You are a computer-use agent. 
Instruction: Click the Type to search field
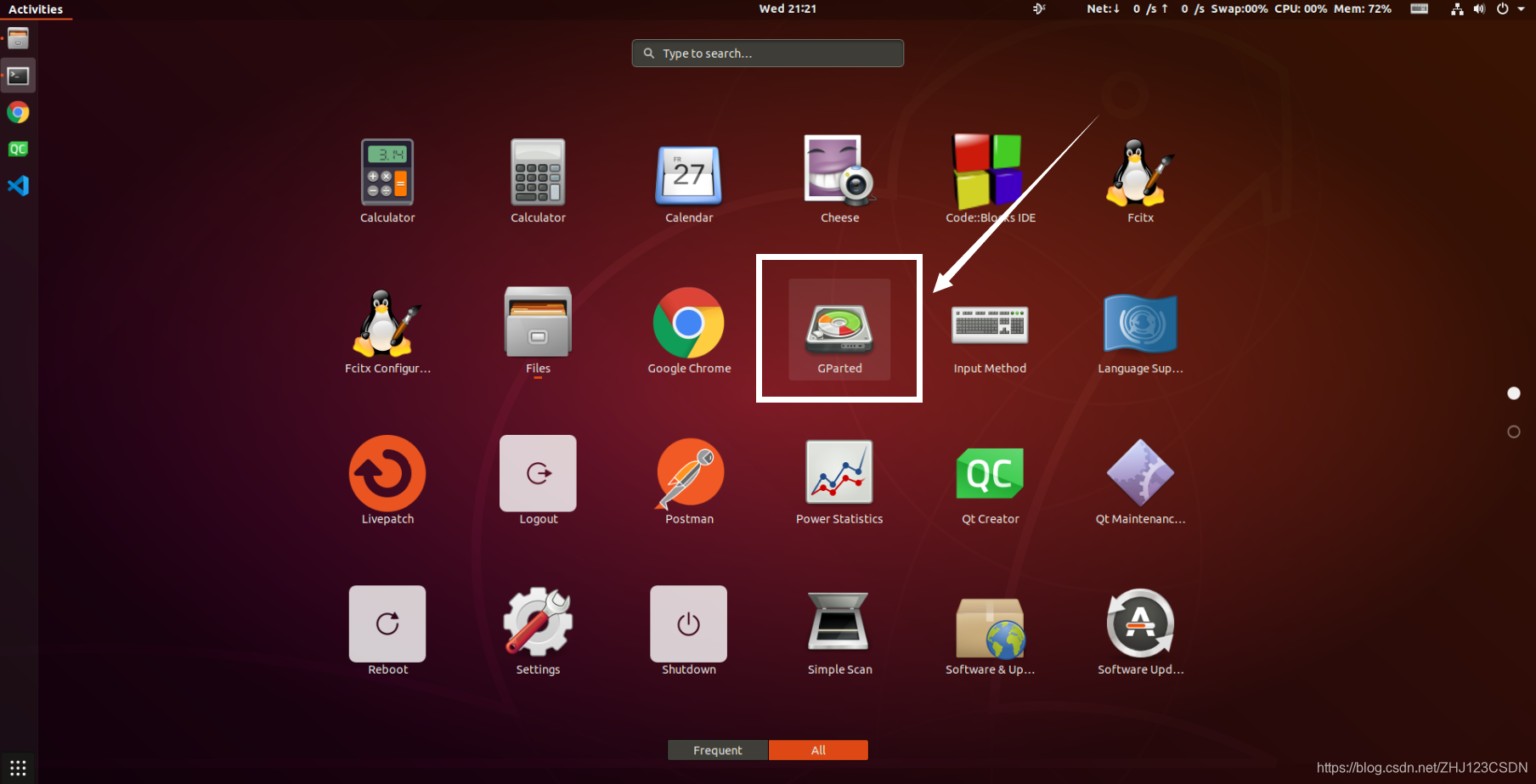[x=767, y=53]
